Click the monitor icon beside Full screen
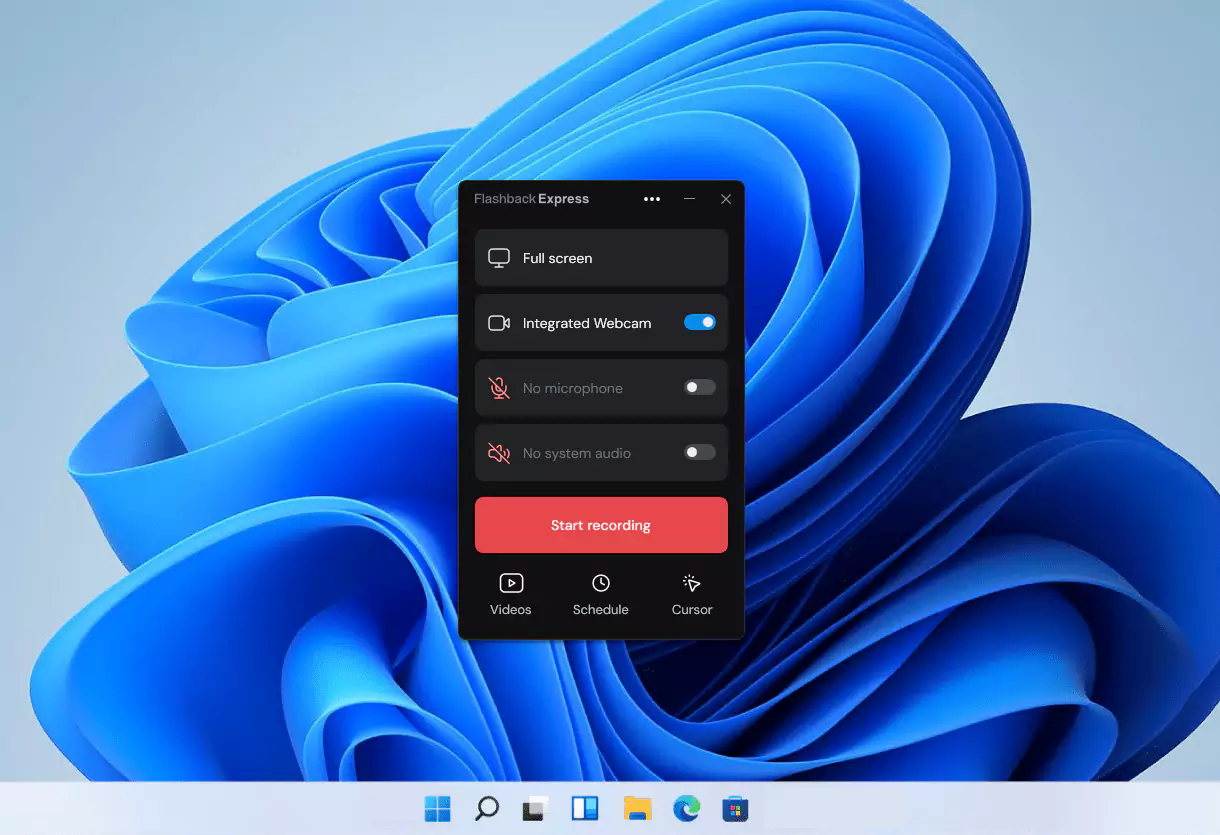This screenshot has width=1220, height=835. (499, 258)
